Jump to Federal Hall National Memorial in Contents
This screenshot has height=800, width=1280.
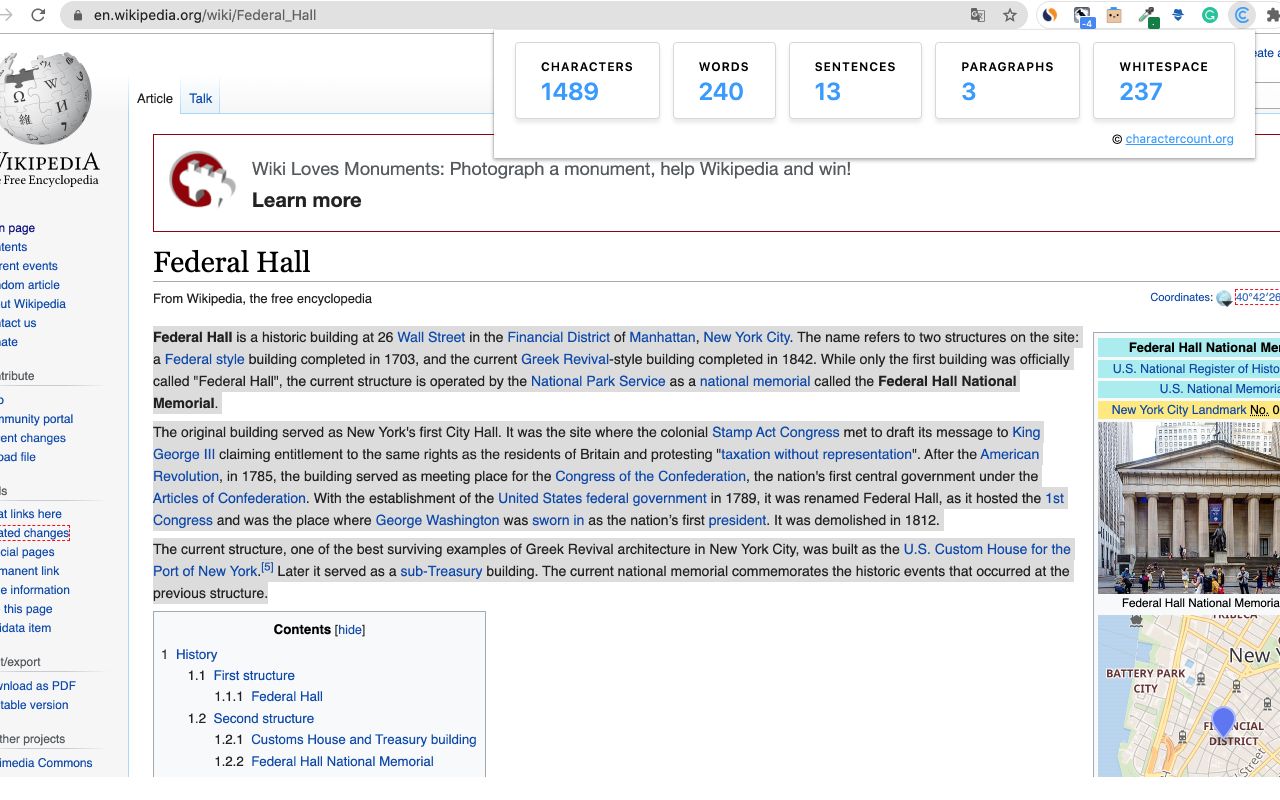(342, 761)
